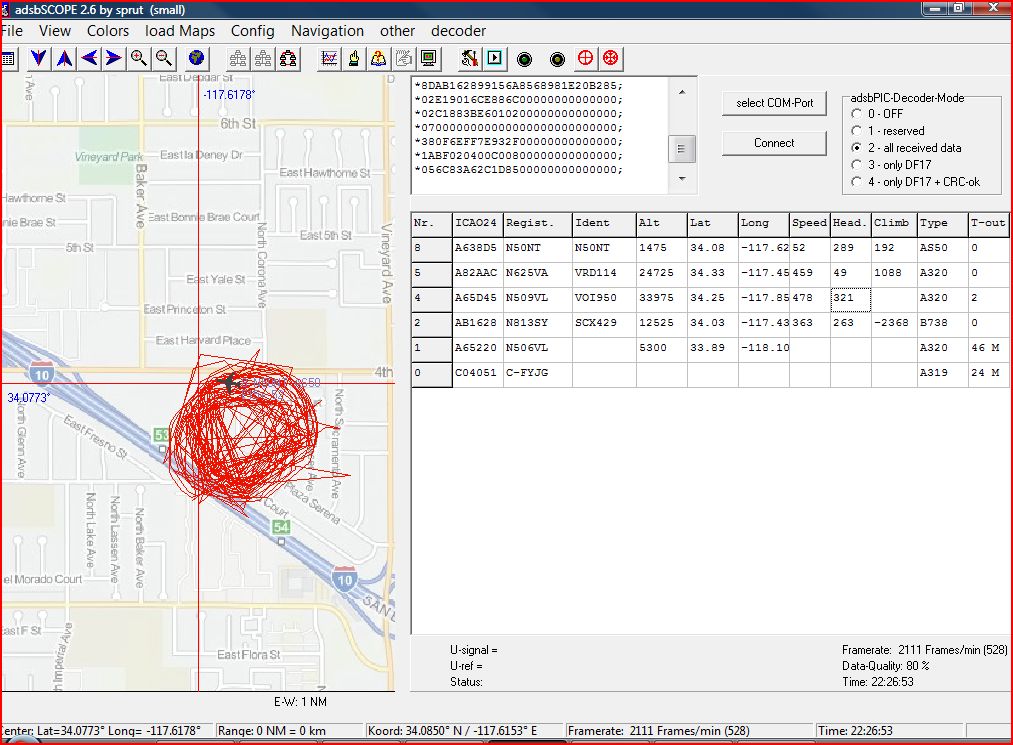Viewport: 1013px width, 745px height.
Task: Click the Connect button
Action: (x=774, y=143)
